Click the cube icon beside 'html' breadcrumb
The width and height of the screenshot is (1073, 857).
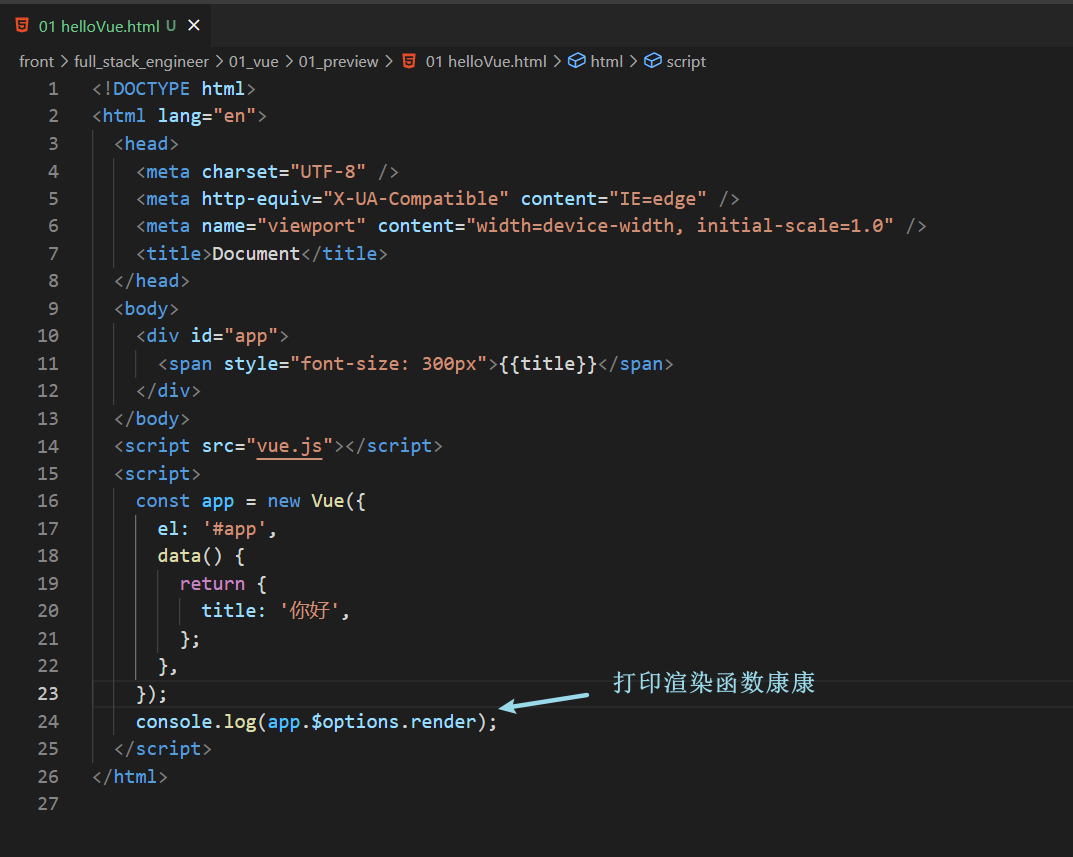(x=577, y=61)
